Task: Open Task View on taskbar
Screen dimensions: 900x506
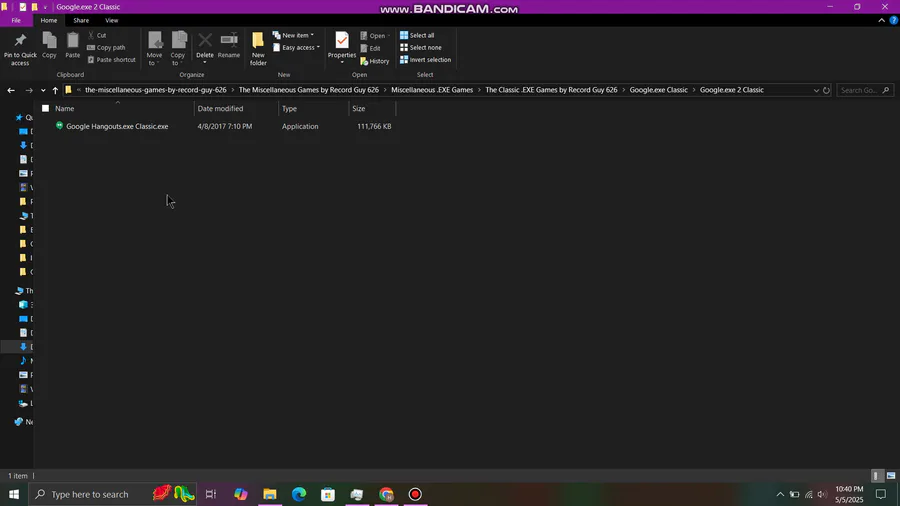Action: tap(211, 494)
